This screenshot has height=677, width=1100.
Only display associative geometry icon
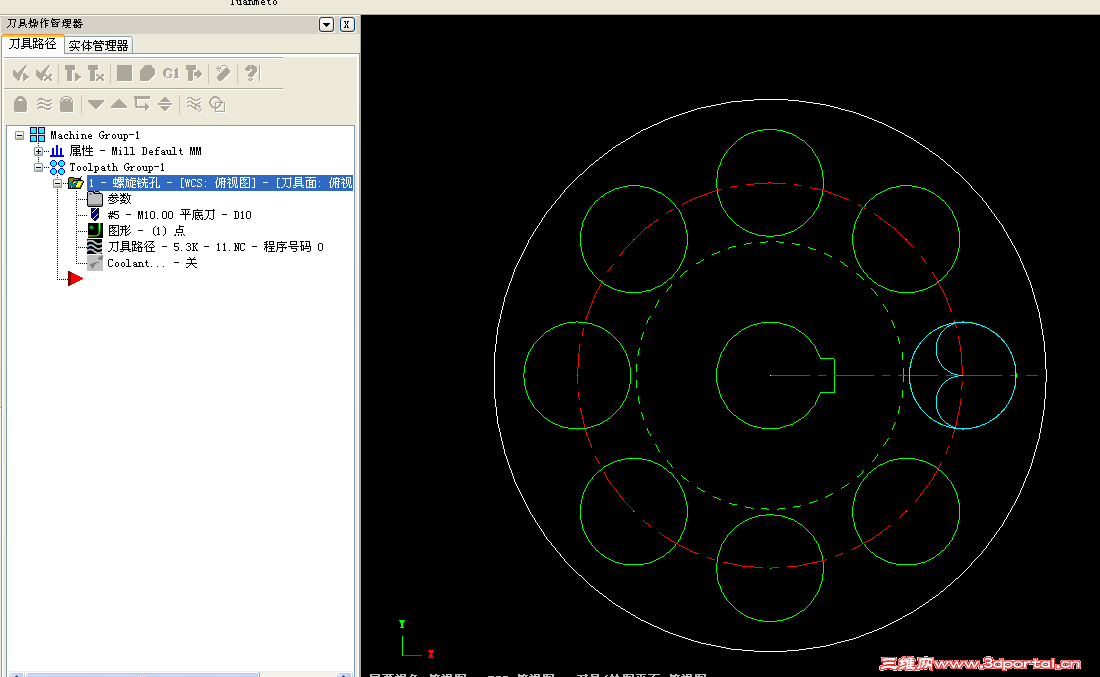[x=217, y=104]
